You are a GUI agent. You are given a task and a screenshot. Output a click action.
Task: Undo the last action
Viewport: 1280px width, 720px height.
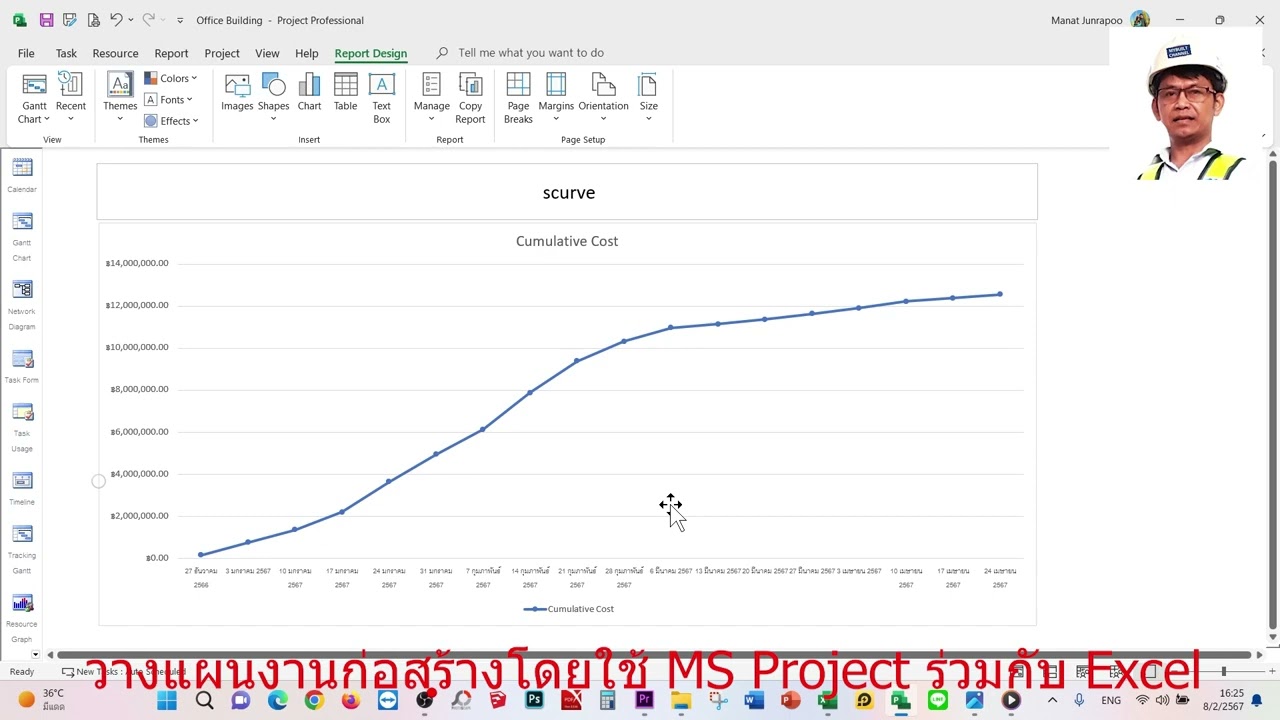(x=116, y=20)
